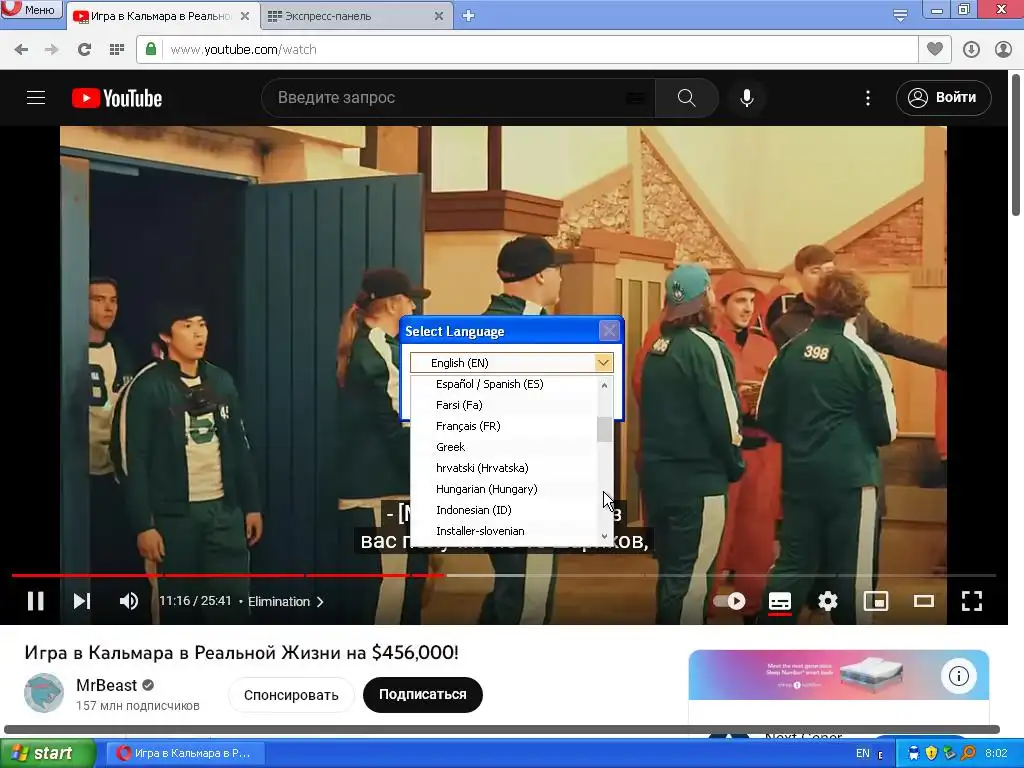Select Opera taskbar button Игра в Кальмара
Viewport: 1024px width, 768px height.
[x=185, y=753]
